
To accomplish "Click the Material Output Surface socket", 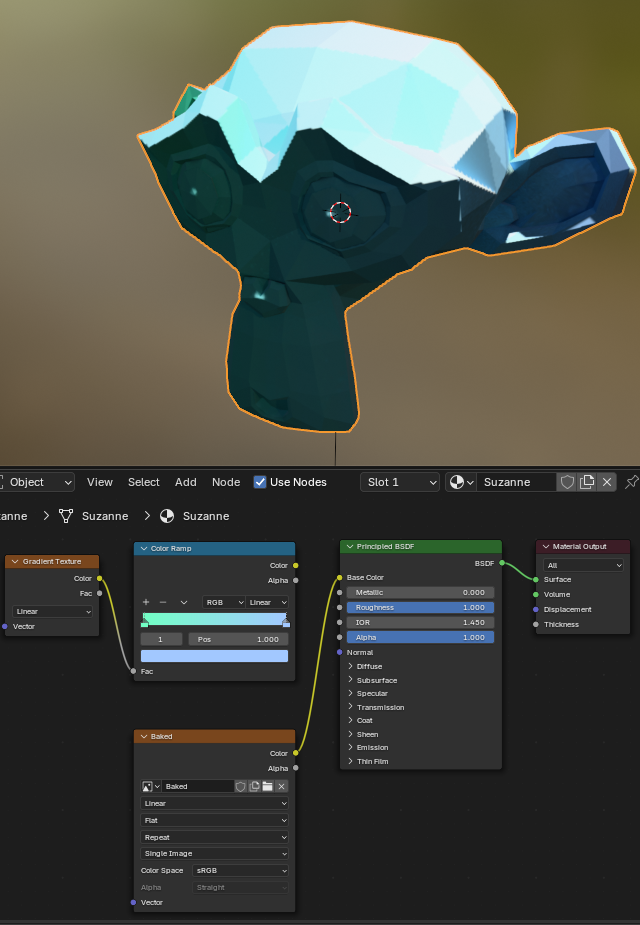I will click(x=536, y=579).
